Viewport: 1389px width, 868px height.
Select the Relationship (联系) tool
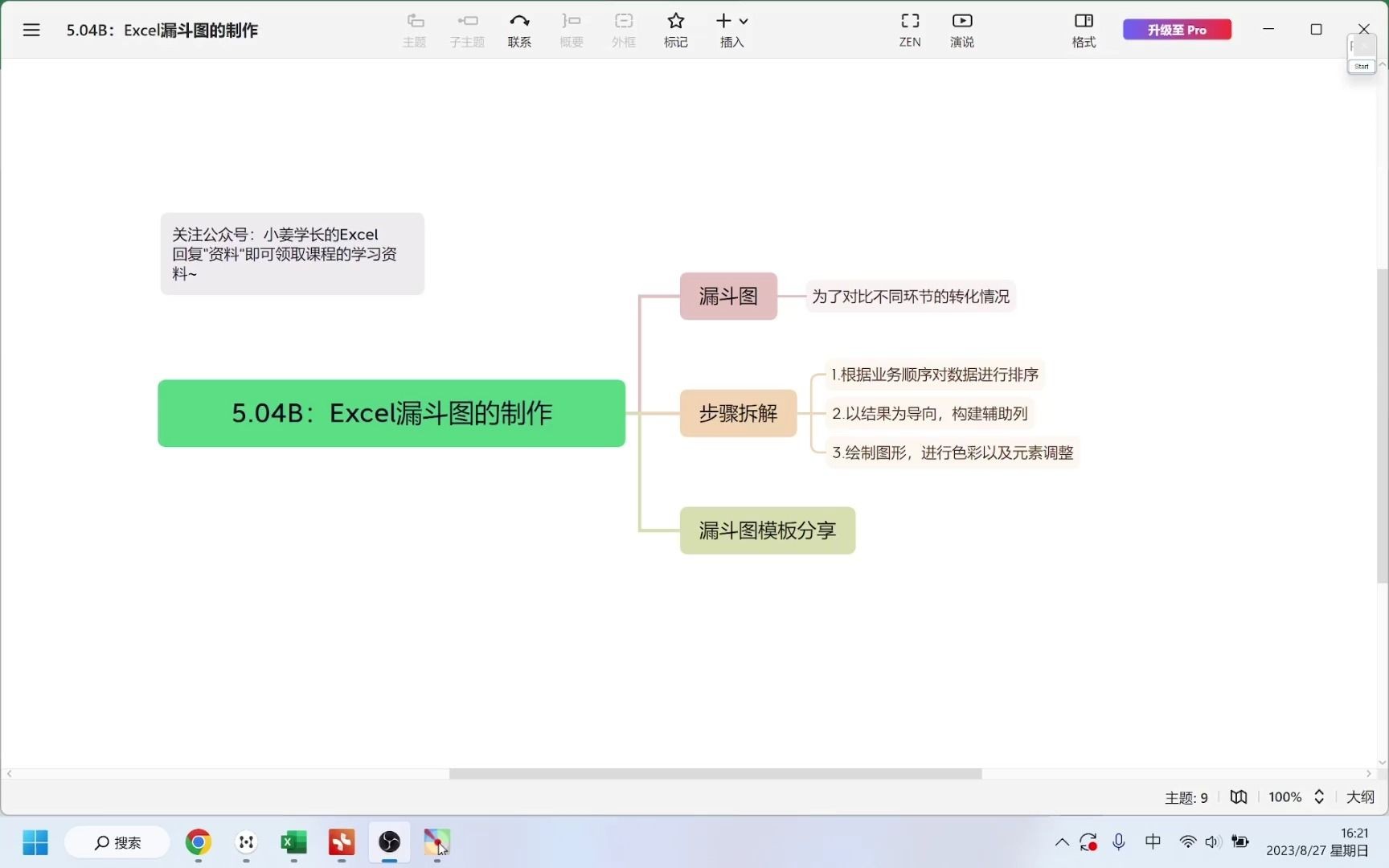519,30
